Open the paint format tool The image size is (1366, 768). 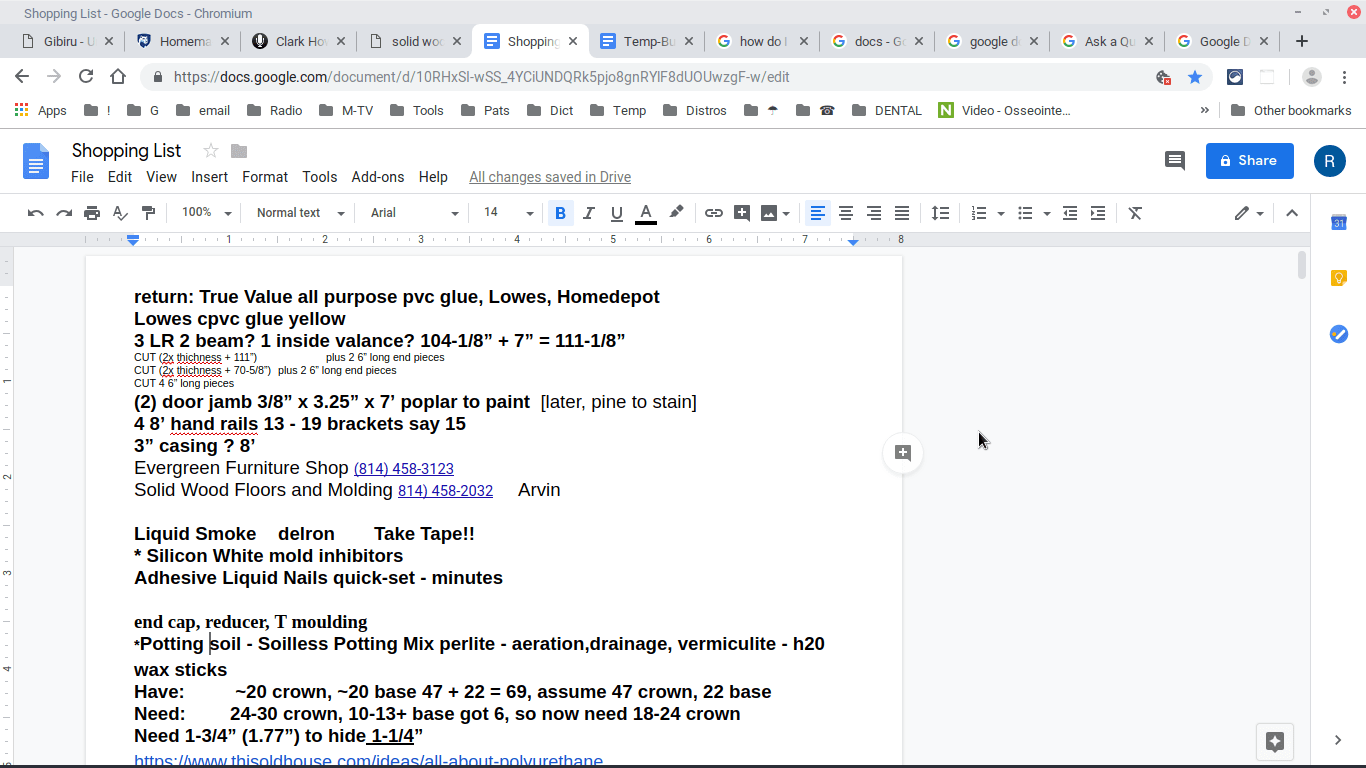pos(149,212)
